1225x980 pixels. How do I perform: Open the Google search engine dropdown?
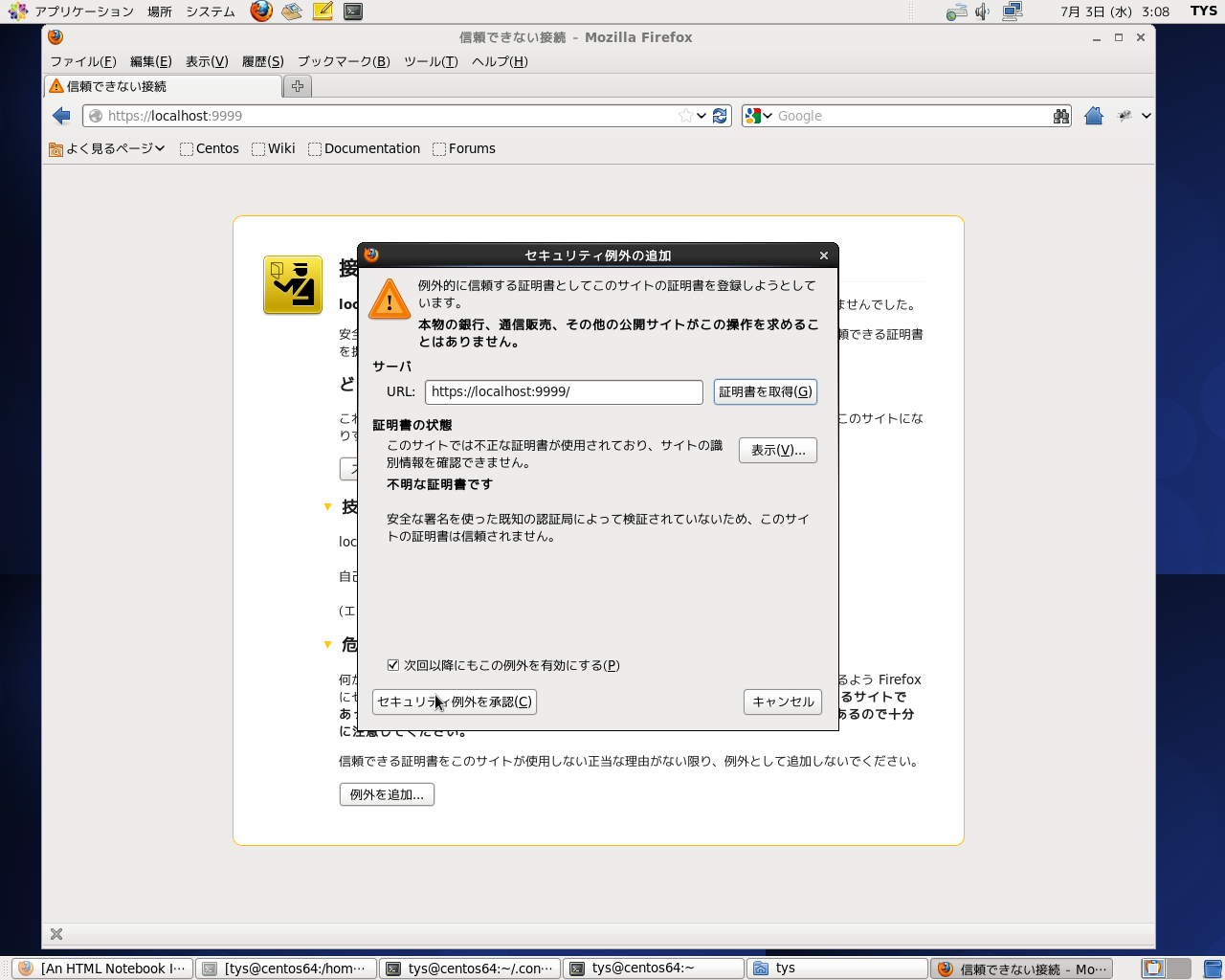[x=758, y=116]
